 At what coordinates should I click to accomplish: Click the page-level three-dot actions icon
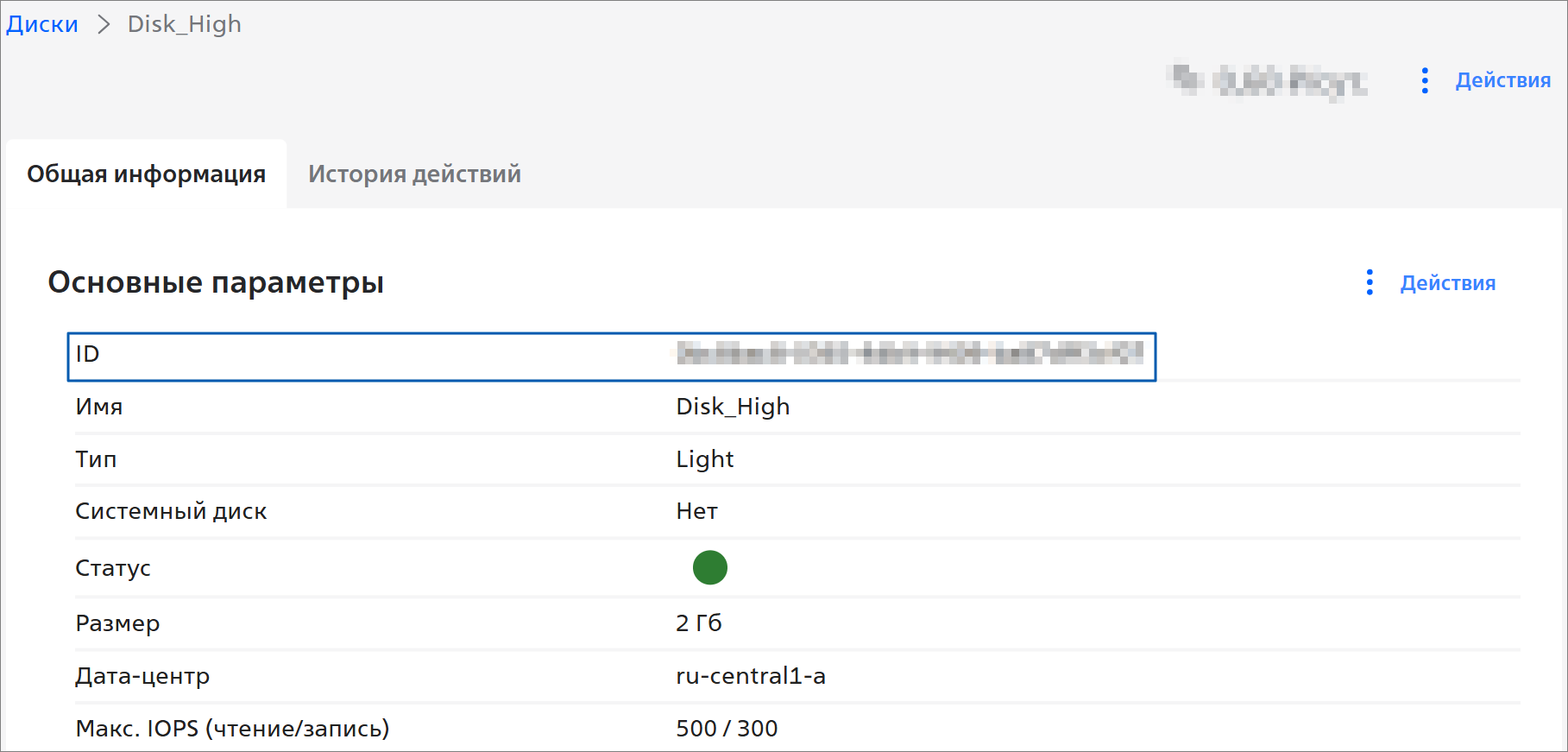[x=1425, y=80]
